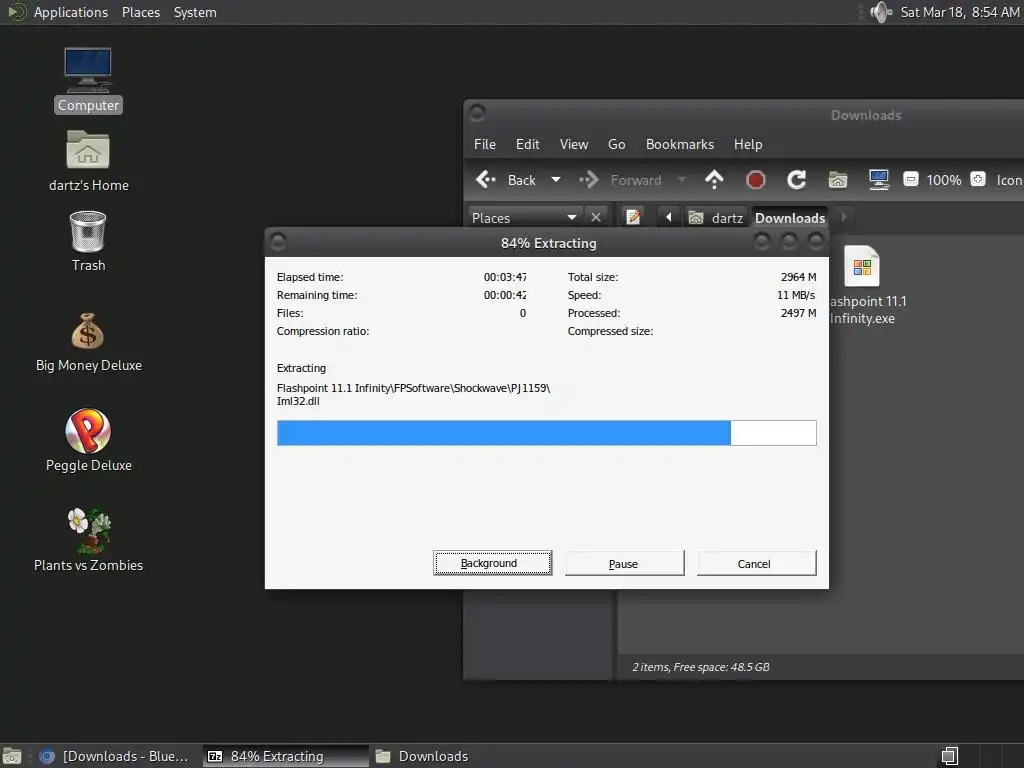
Task: Click the Icon view selector
Action: (x=1009, y=180)
